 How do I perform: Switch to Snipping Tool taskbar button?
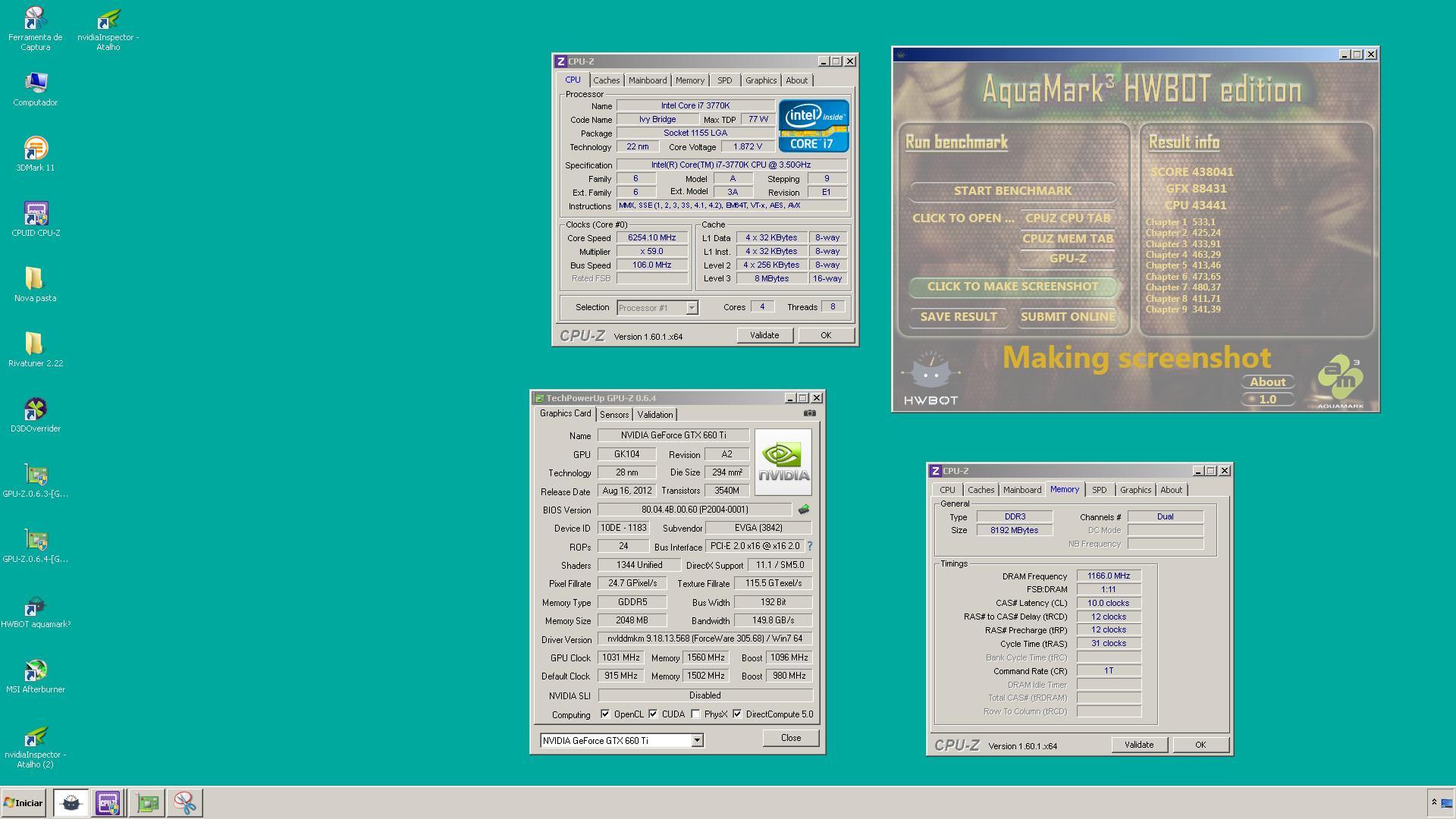(x=184, y=802)
